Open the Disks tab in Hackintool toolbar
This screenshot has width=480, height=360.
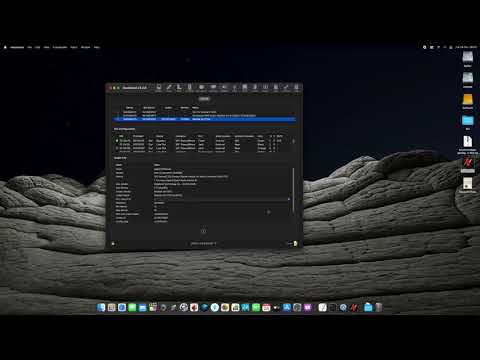pyautogui.click(x=245, y=88)
